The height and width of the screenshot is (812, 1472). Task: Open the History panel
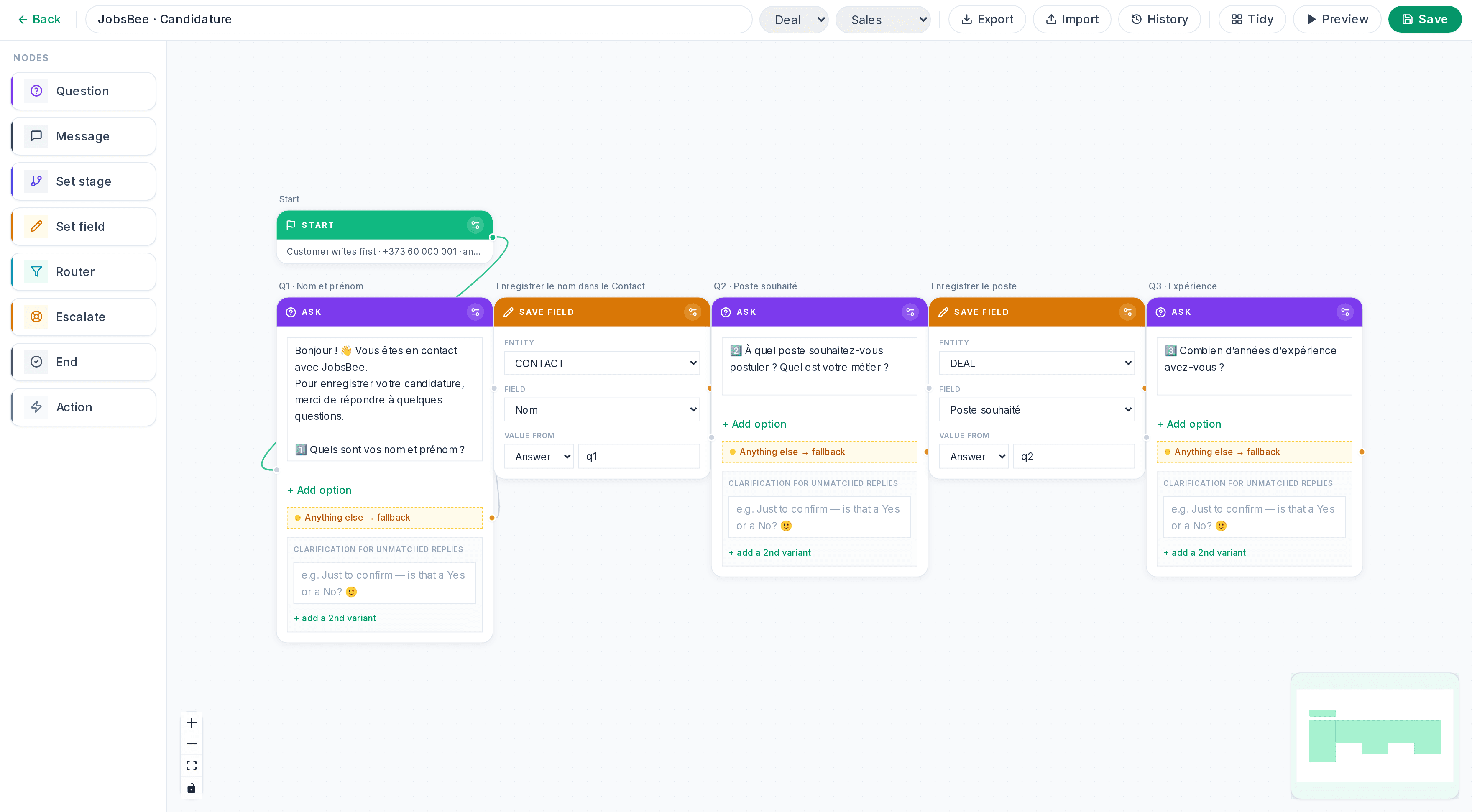pyautogui.click(x=1160, y=19)
